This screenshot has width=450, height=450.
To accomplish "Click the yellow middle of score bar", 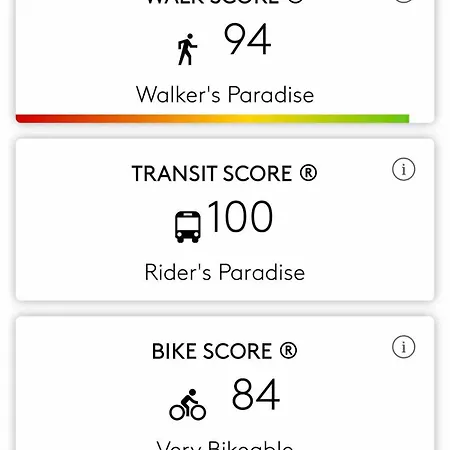I will pos(247,119).
